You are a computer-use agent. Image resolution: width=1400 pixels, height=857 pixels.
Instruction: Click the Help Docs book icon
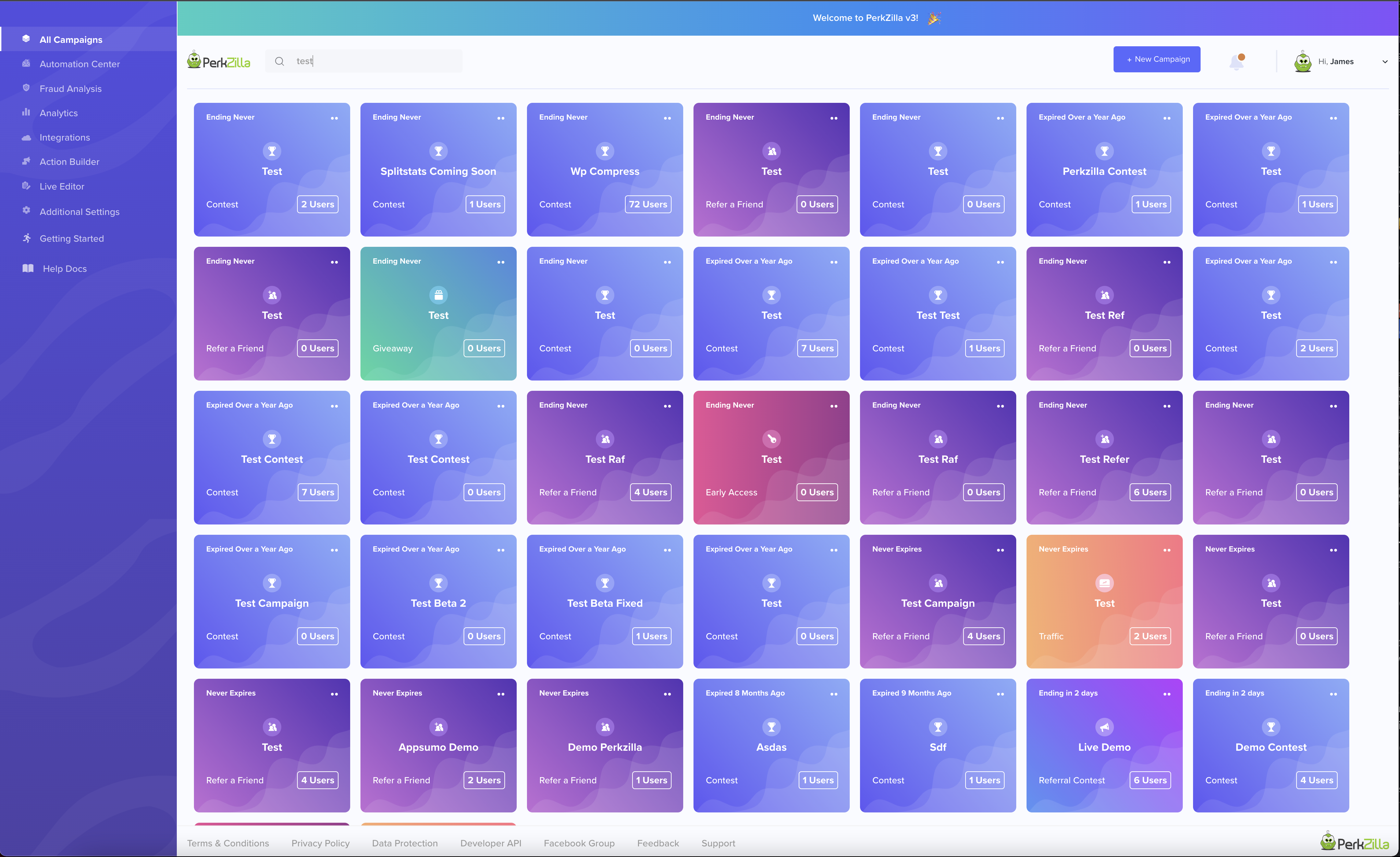[x=28, y=268]
